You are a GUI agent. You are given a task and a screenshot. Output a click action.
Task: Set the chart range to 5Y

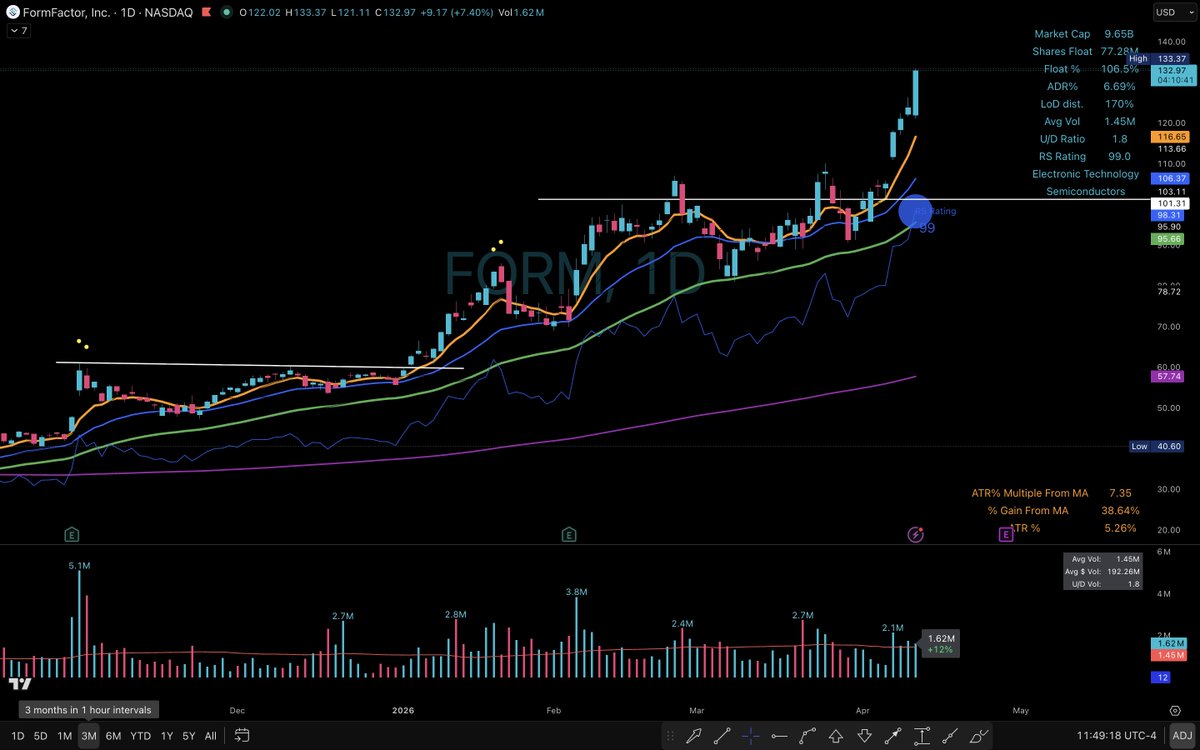(x=189, y=736)
